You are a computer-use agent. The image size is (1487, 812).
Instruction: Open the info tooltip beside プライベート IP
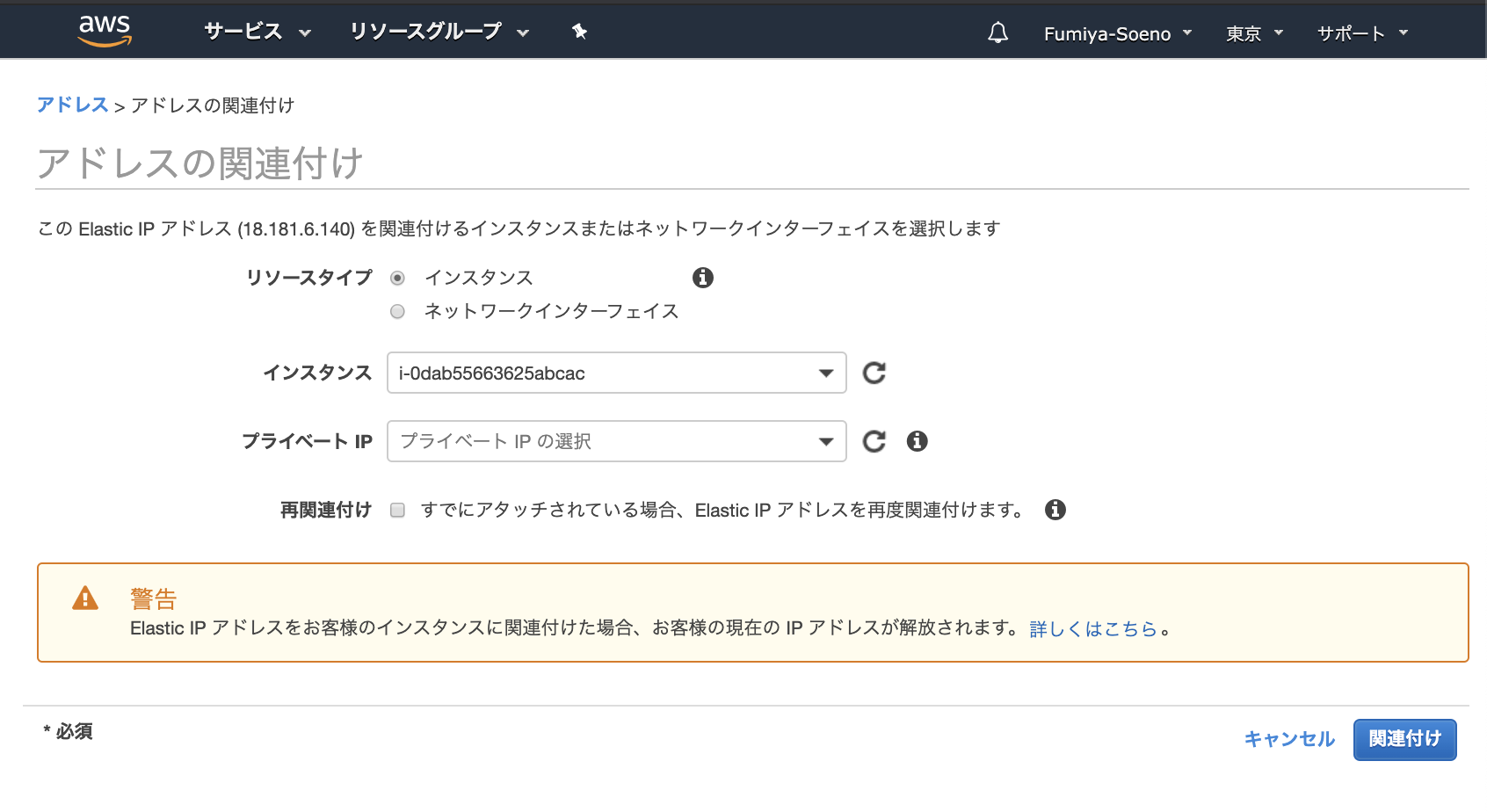(917, 441)
